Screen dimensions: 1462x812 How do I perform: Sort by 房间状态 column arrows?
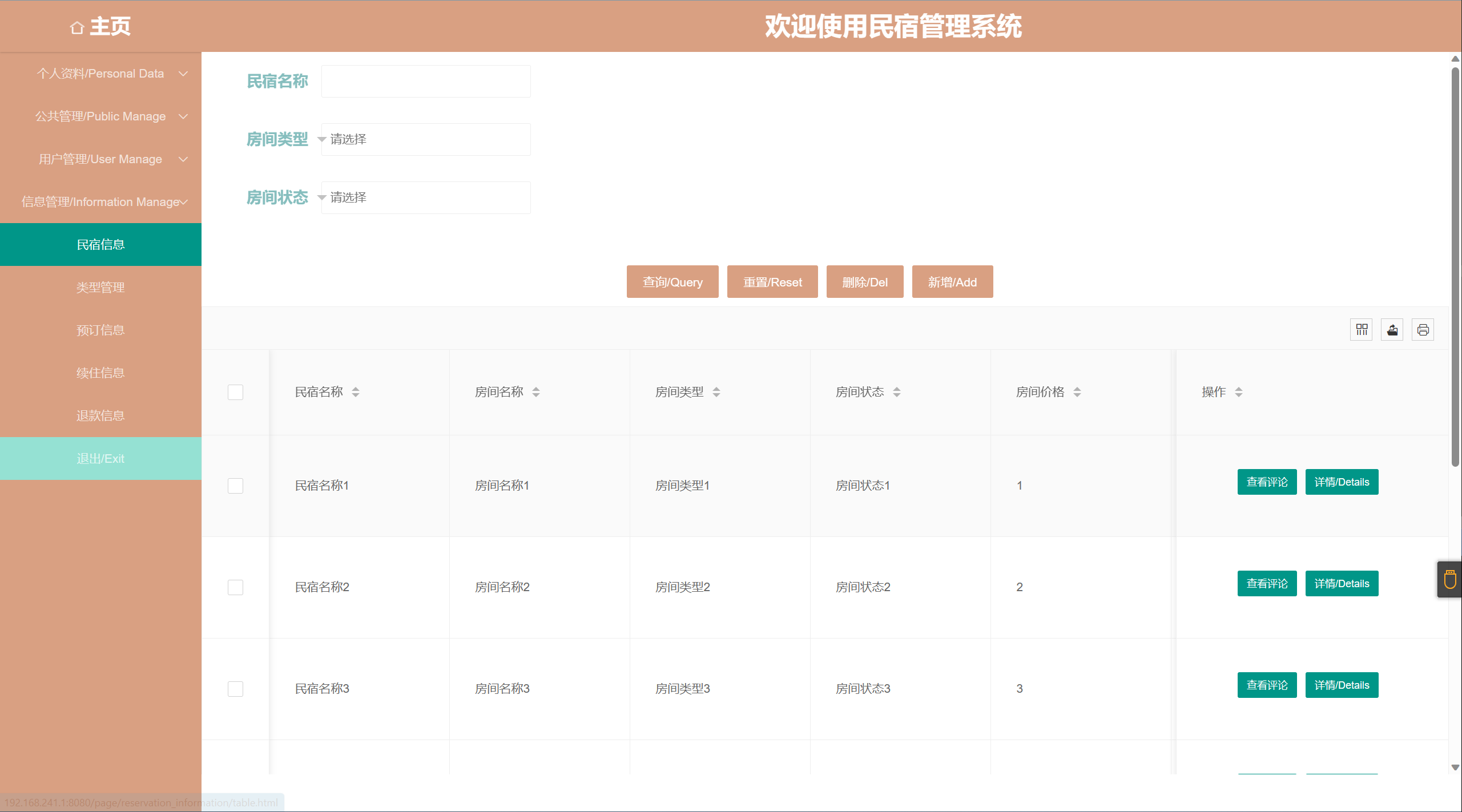(x=897, y=392)
